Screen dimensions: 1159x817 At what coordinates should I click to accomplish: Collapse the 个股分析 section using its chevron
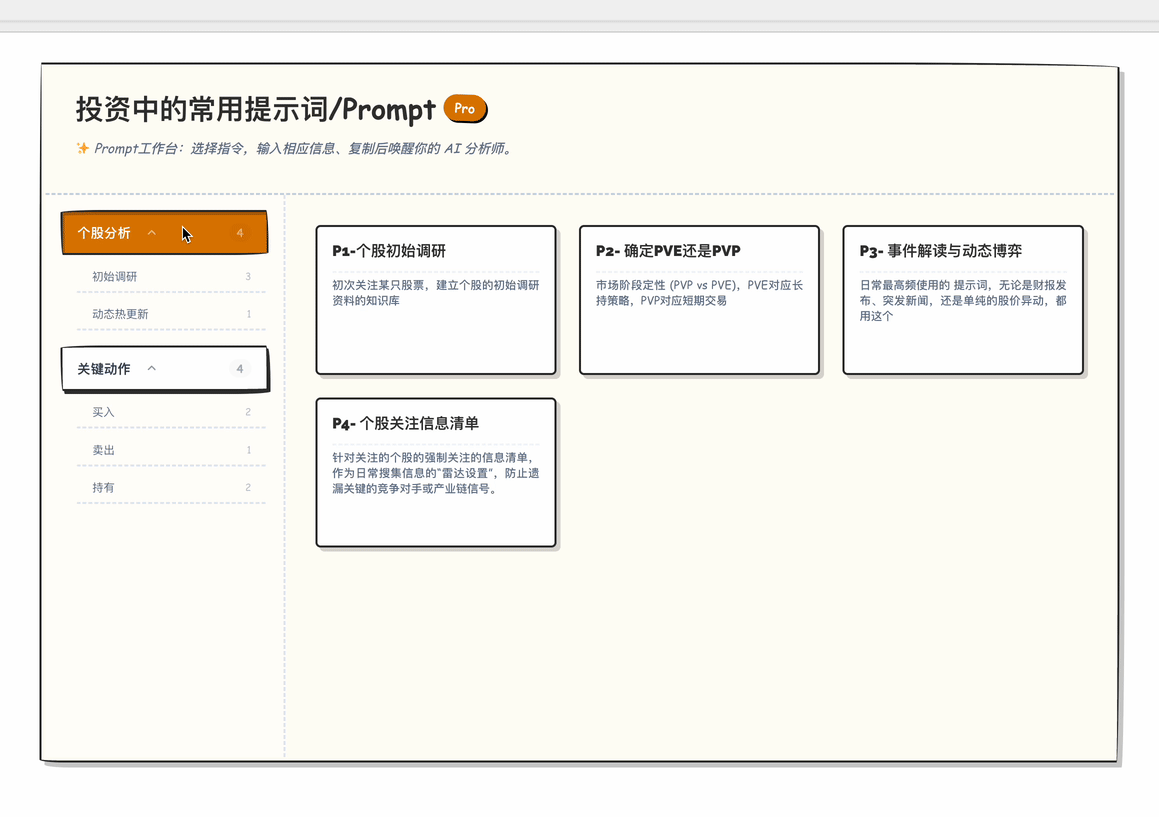point(152,233)
